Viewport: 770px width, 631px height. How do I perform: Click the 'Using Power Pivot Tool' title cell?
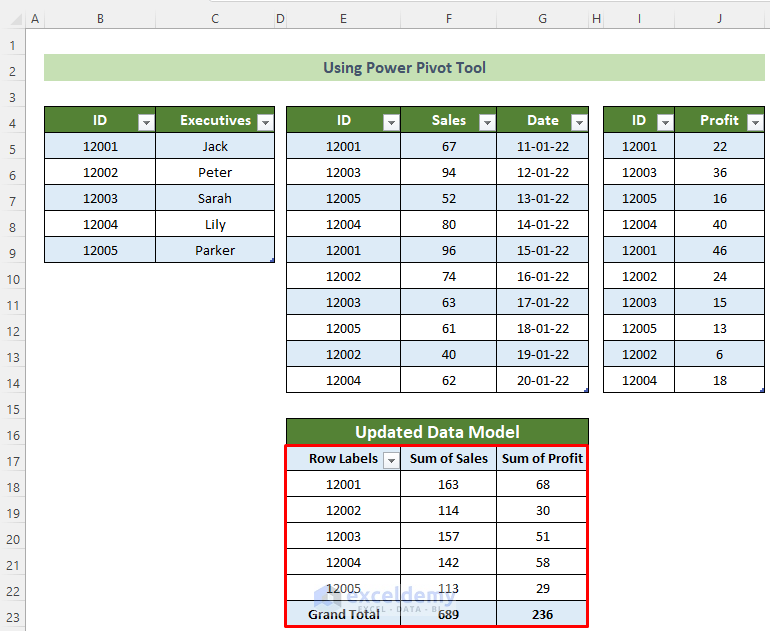coord(404,68)
